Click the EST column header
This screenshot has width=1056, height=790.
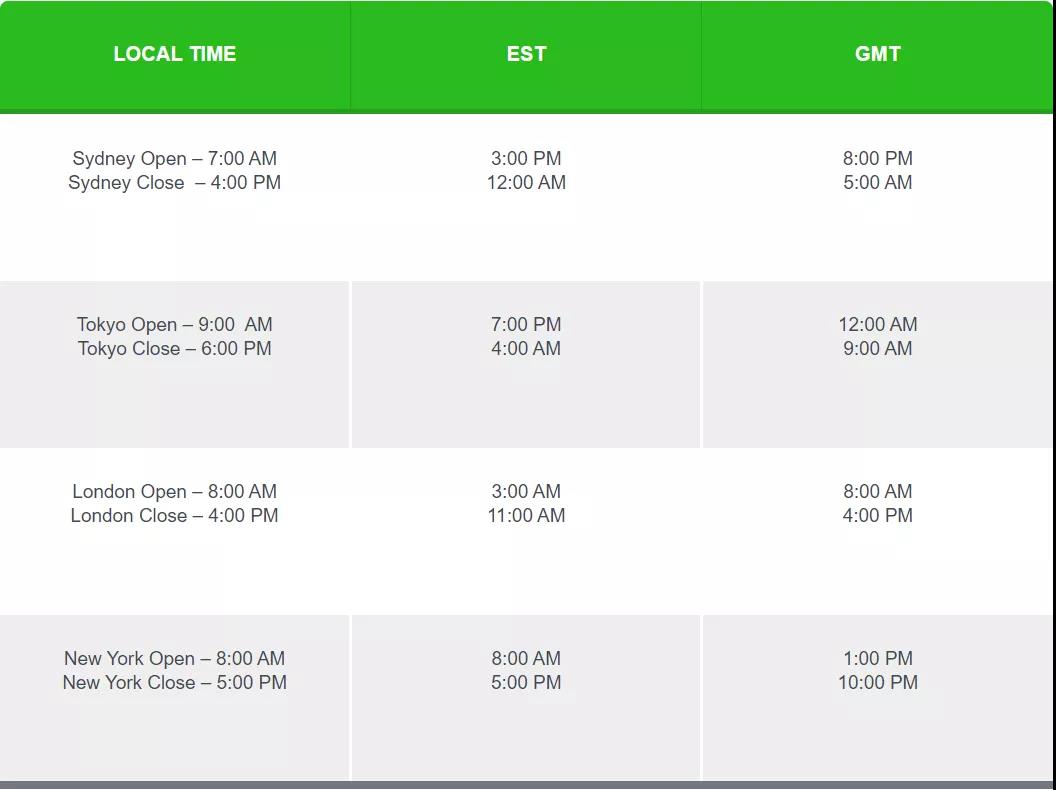(x=526, y=54)
